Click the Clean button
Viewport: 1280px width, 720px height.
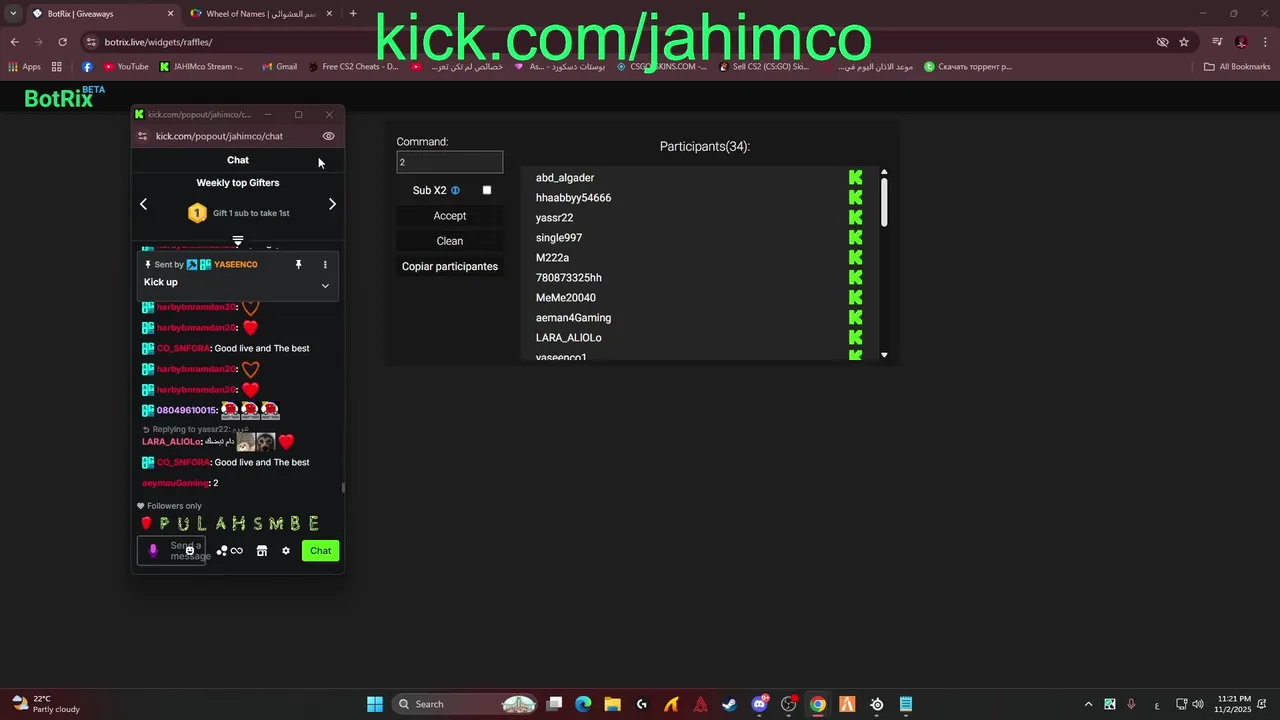450,241
